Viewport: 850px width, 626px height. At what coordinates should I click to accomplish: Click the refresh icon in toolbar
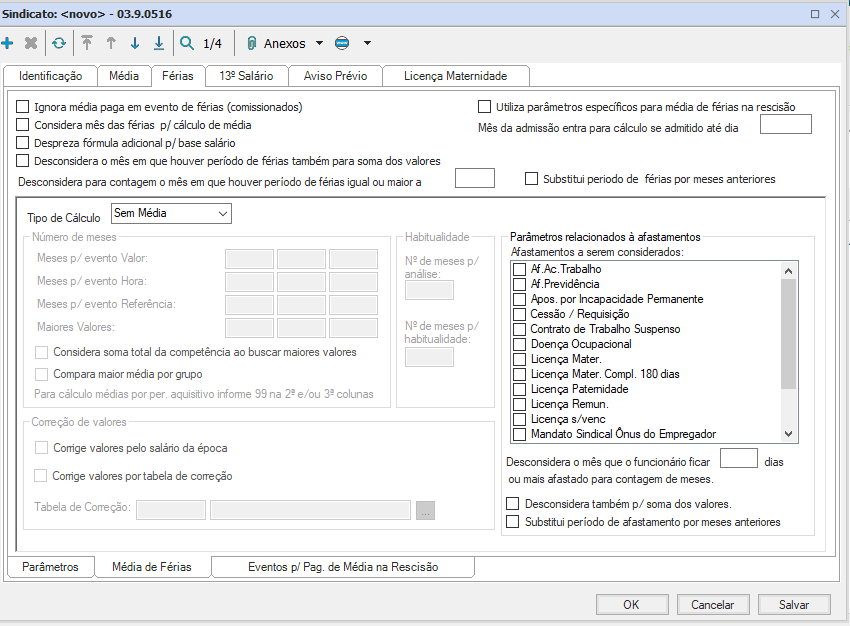59,43
